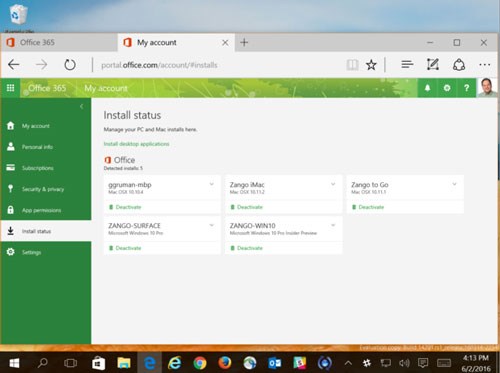Viewport: 500px width, 373px height.
Task: Click Install desktop applications link
Action: pos(136,144)
